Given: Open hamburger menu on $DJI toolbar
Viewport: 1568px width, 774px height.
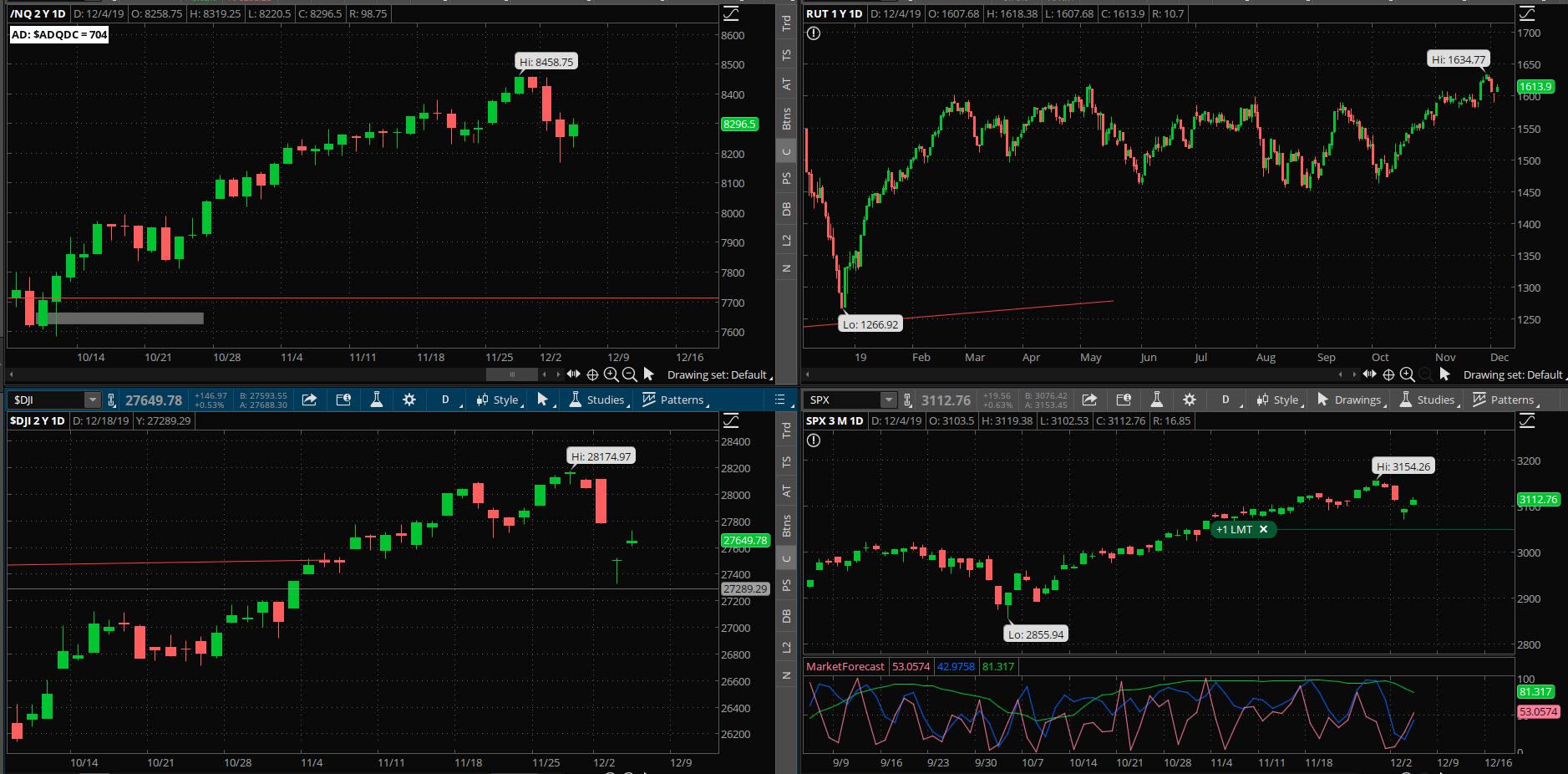Looking at the screenshot, I should tap(779, 400).
